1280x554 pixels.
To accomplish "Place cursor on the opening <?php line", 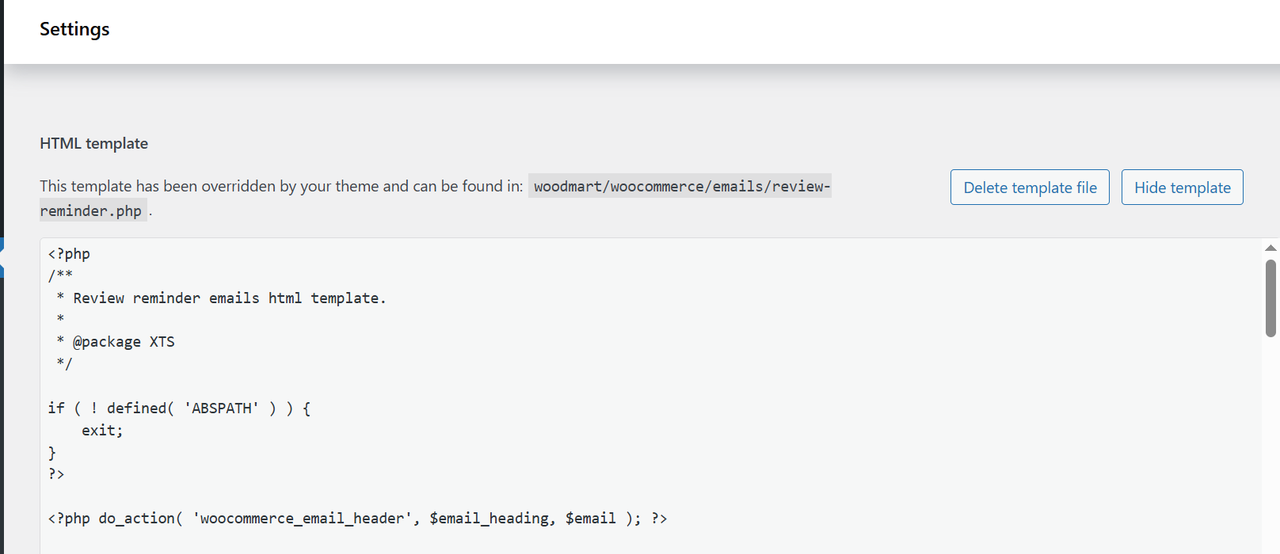I will click(x=69, y=254).
